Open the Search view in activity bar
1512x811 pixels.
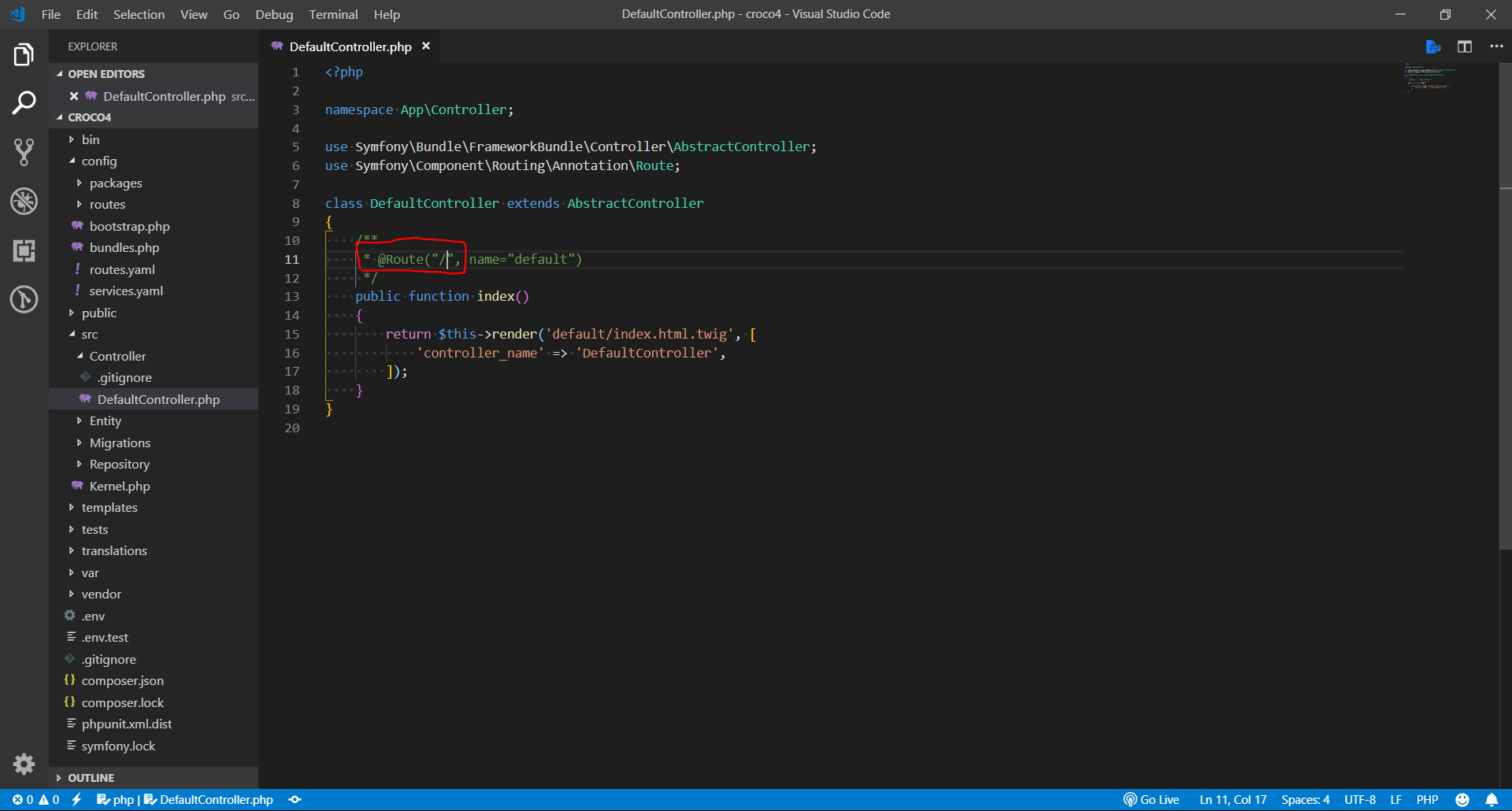[24, 103]
